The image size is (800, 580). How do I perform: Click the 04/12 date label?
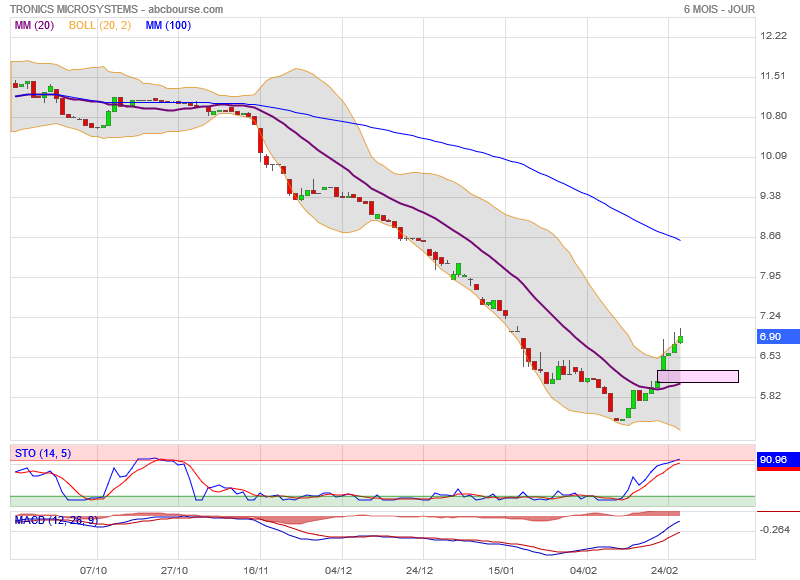338,570
